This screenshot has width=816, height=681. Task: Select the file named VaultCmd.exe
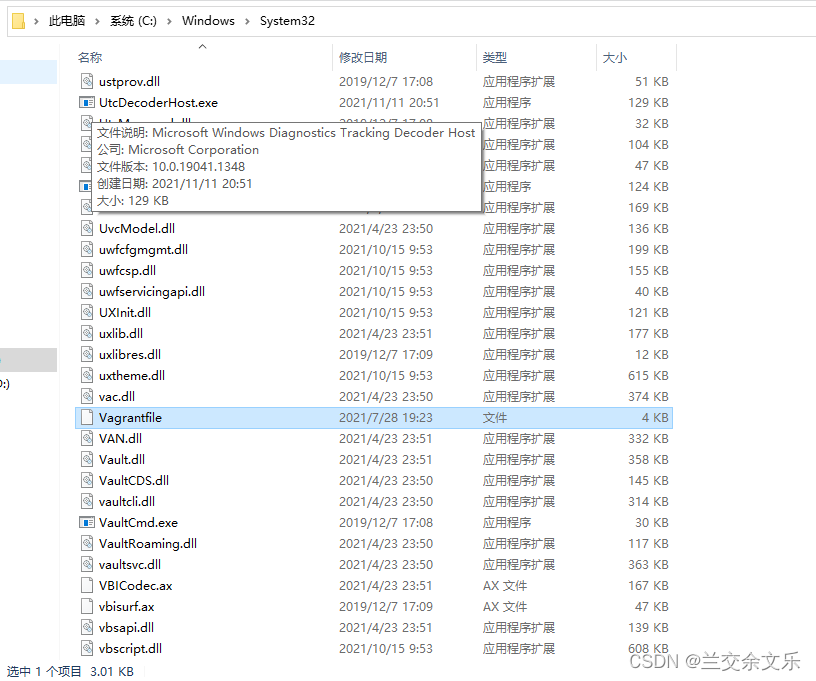tap(138, 522)
